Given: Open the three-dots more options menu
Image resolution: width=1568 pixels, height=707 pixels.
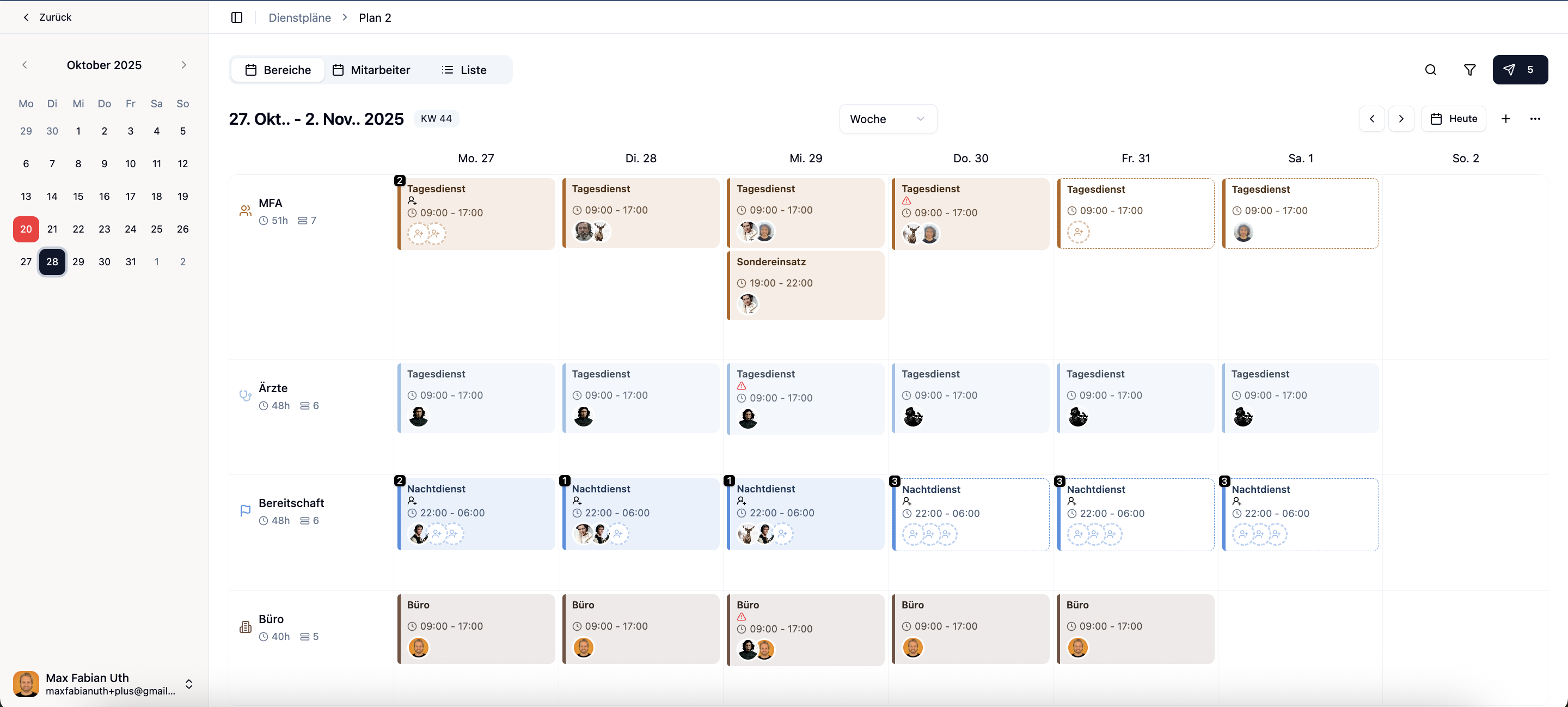Looking at the screenshot, I should point(1535,119).
